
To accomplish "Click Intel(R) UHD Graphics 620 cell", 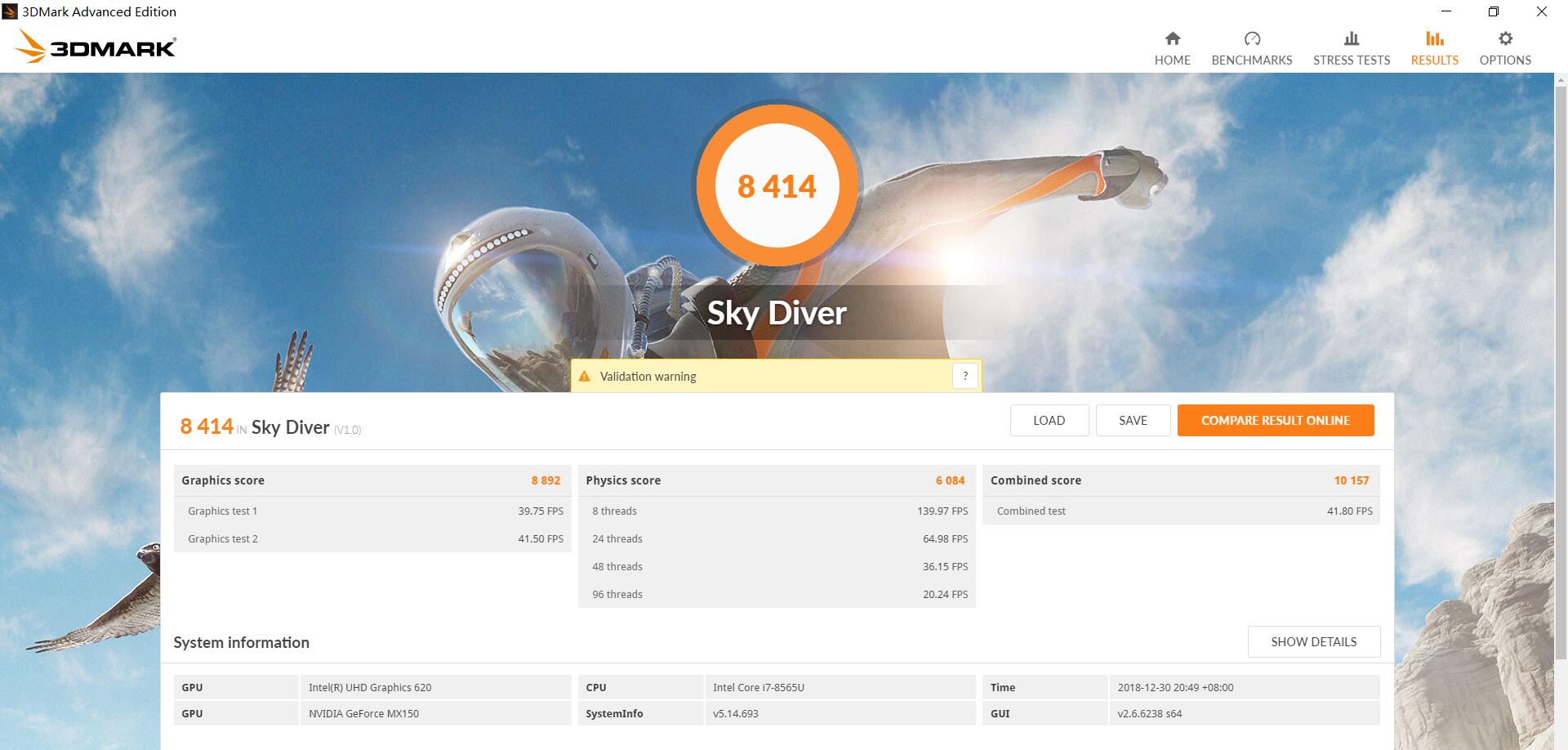I will tap(435, 687).
